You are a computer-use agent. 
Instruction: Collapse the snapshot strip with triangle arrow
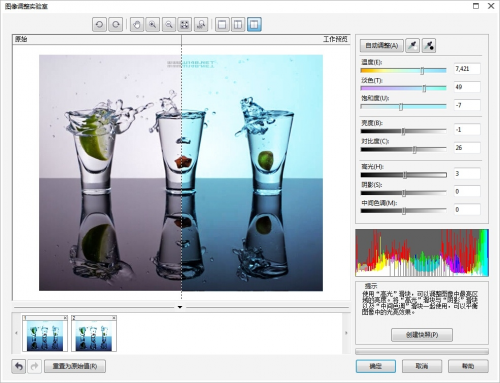[180, 307]
